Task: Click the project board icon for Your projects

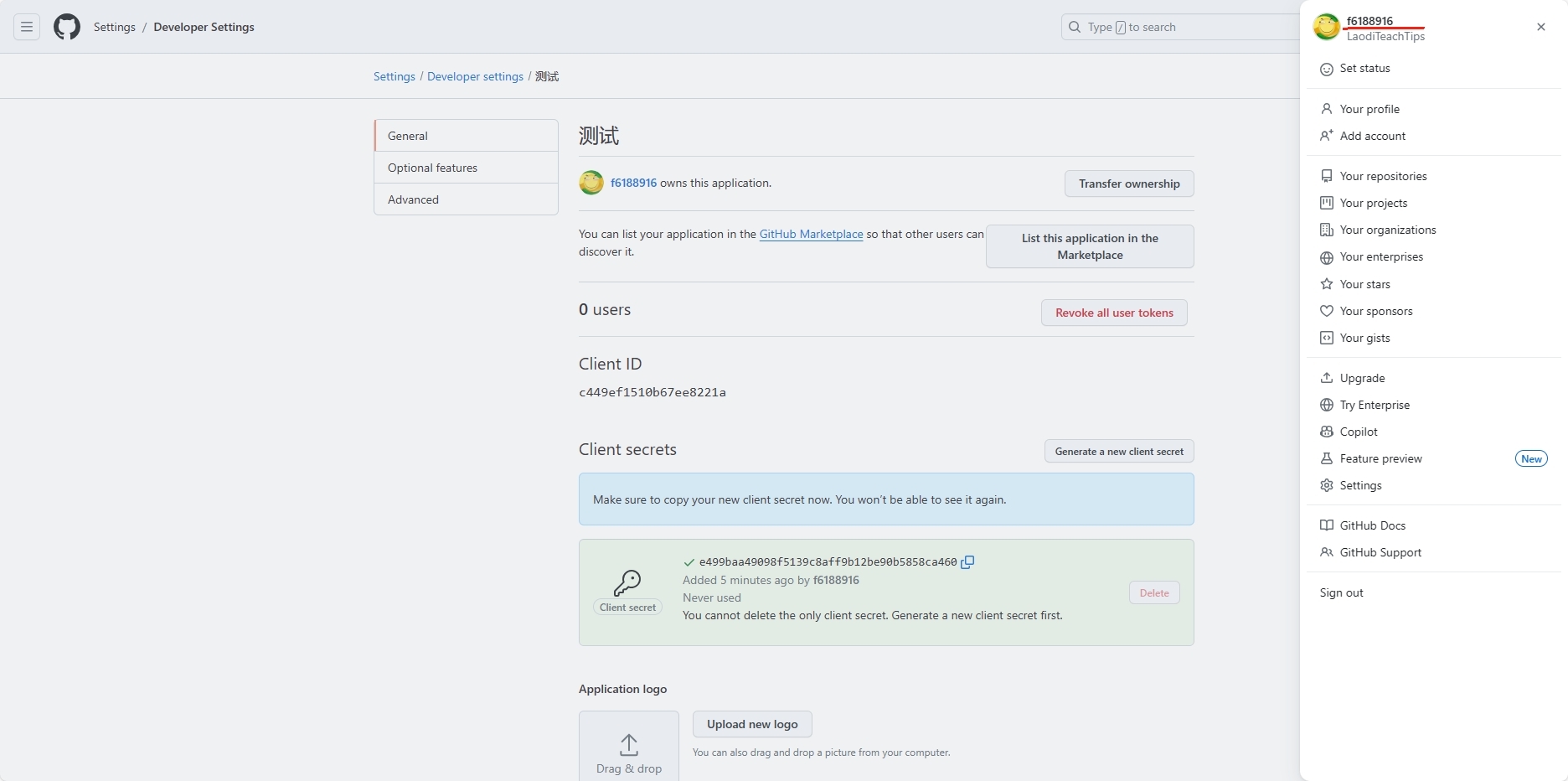Action: (x=1327, y=203)
